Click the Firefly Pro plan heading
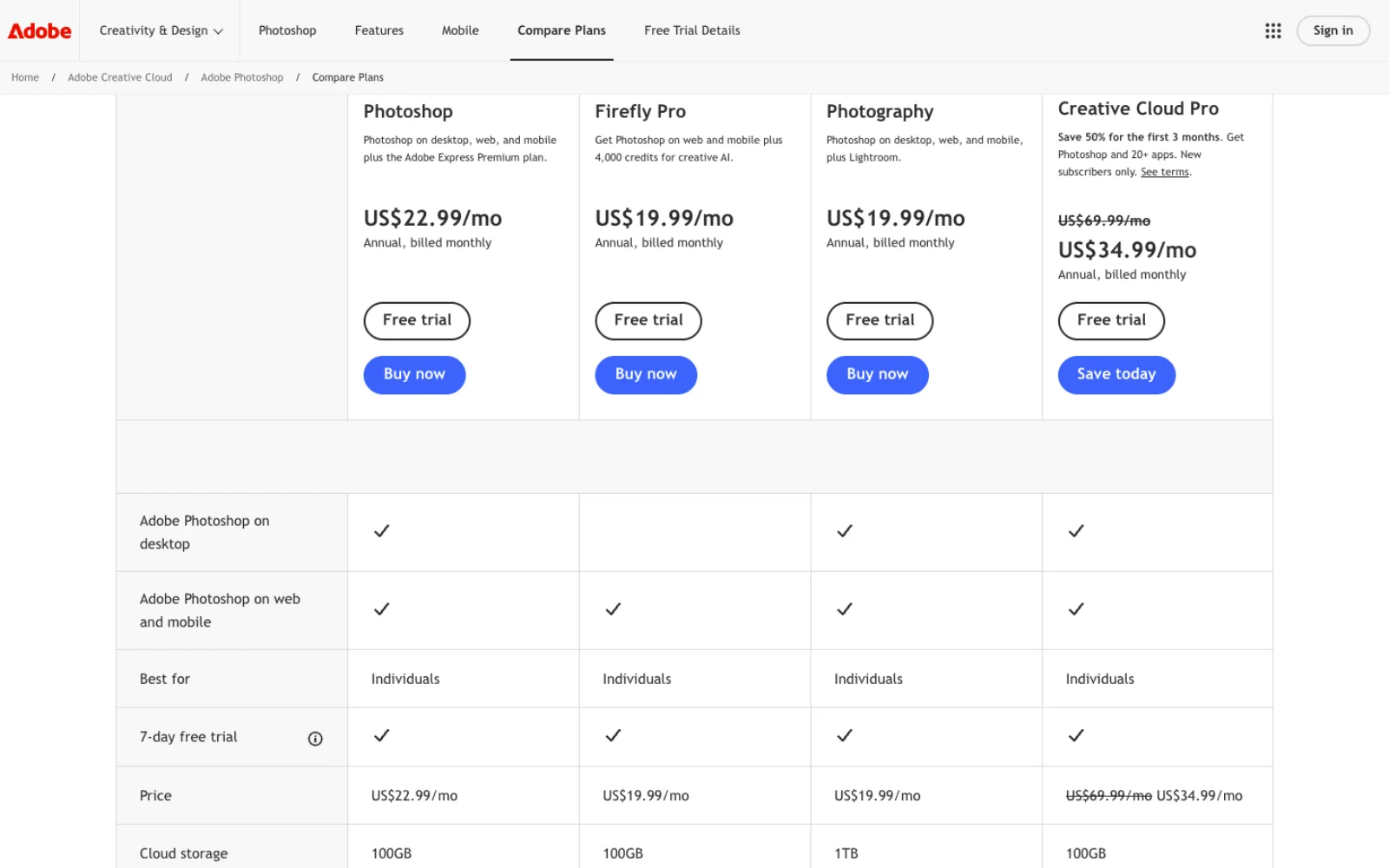This screenshot has width=1389, height=868. coord(641,111)
